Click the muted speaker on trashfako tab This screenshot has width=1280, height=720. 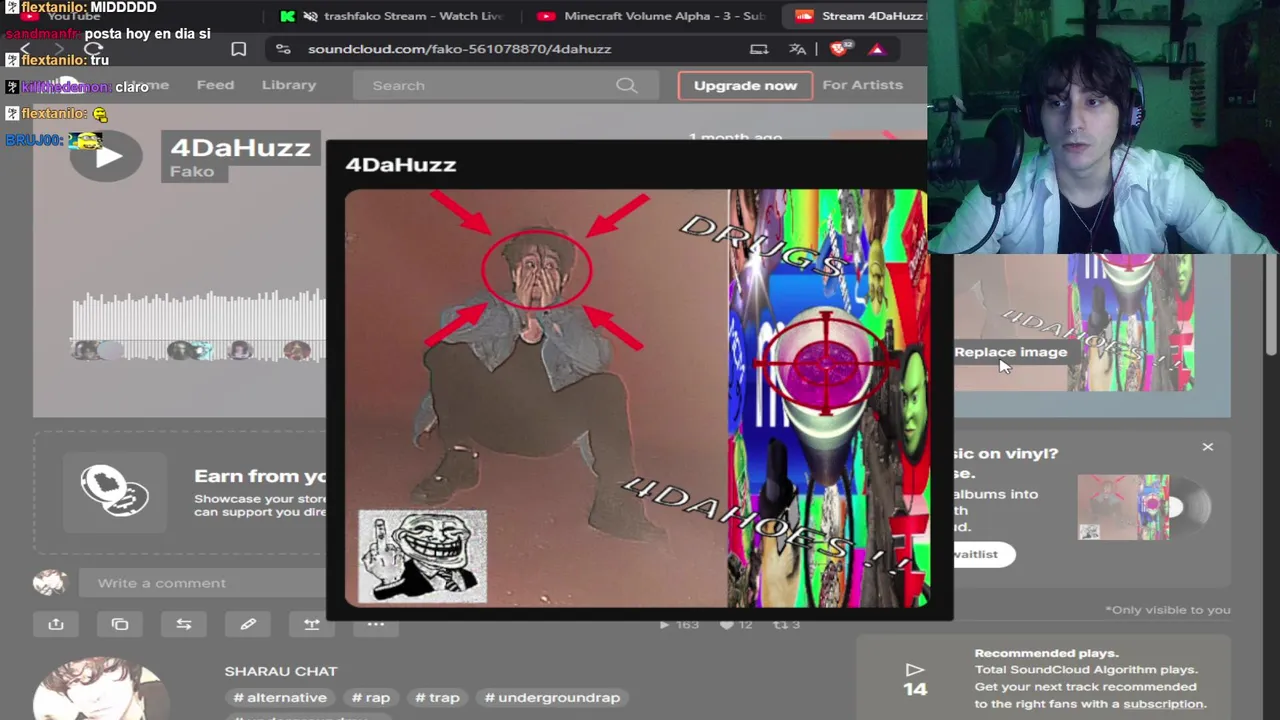pos(310,16)
